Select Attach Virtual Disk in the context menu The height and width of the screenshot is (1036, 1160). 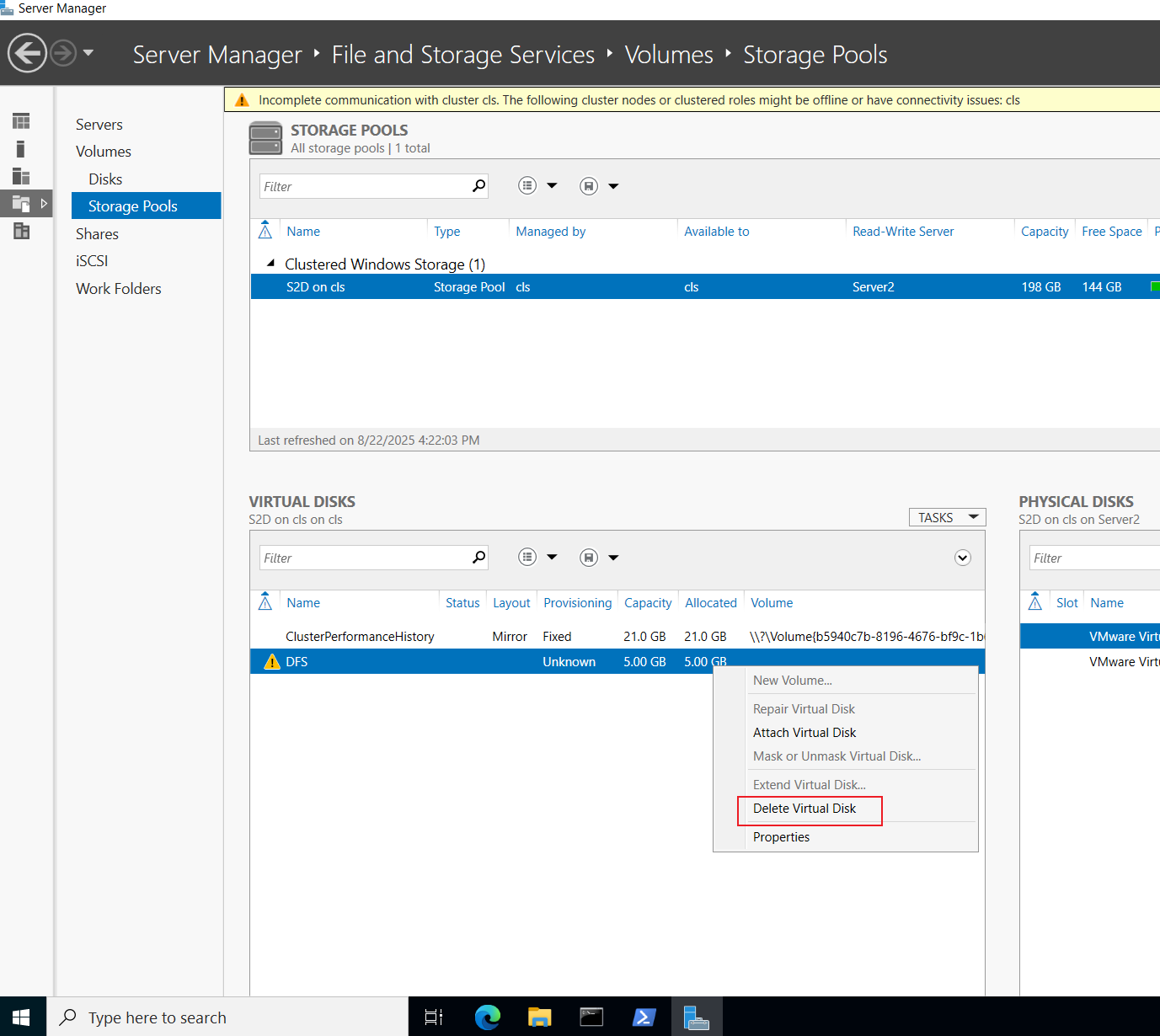coord(805,733)
